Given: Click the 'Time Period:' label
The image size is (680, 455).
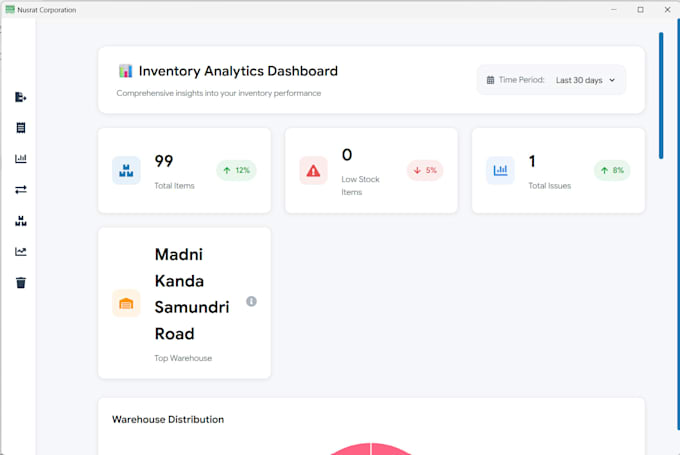Looking at the screenshot, I should pyautogui.click(x=521, y=80).
